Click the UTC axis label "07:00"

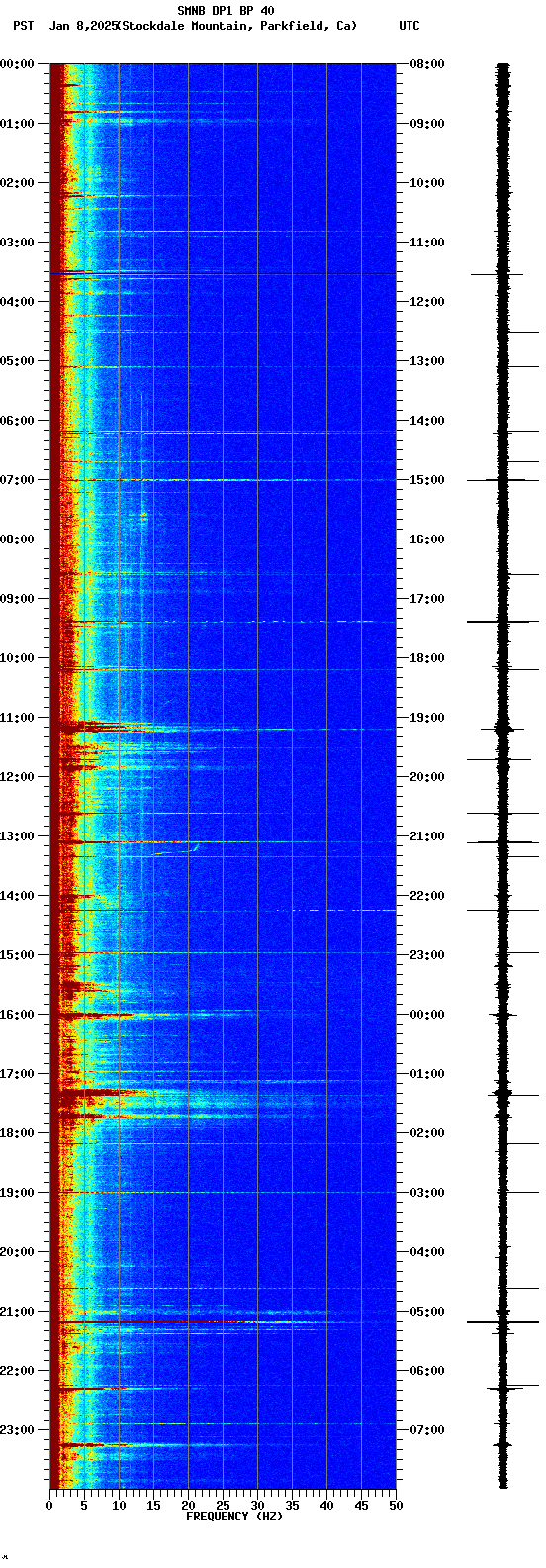tap(427, 1430)
